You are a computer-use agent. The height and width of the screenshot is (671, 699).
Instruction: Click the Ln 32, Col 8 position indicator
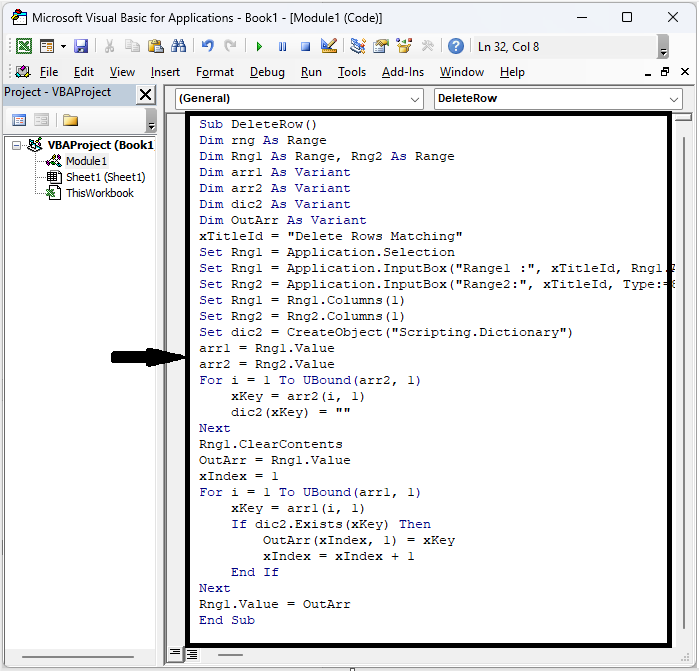(508, 46)
